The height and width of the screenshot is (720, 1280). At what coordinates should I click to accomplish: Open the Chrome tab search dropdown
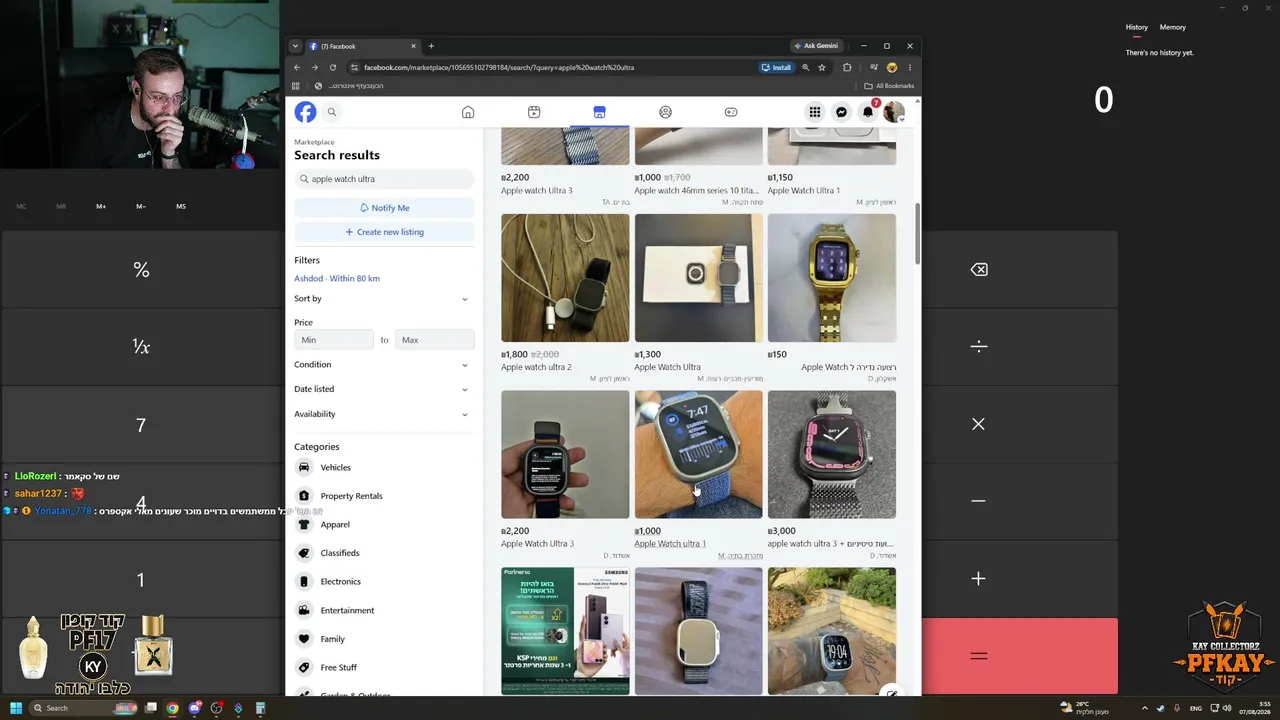click(x=295, y=46)
